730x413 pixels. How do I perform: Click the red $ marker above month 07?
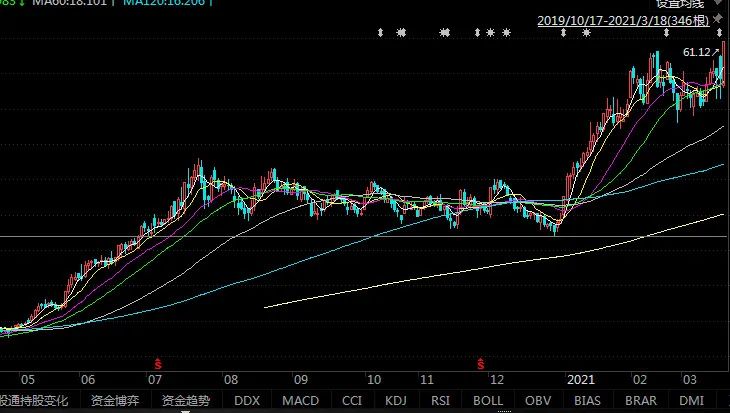[x=157, y=361]
